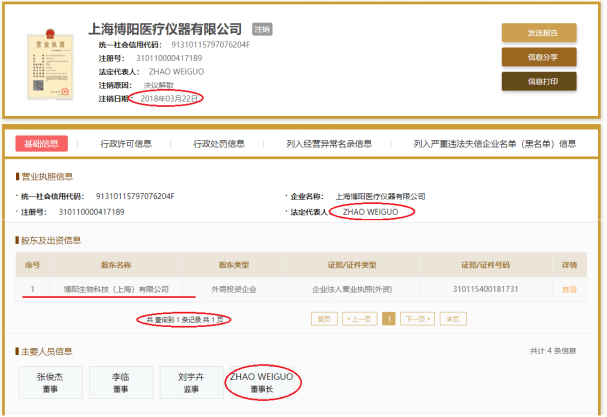Select the 基础信息 tab

[x=41, y=144]
